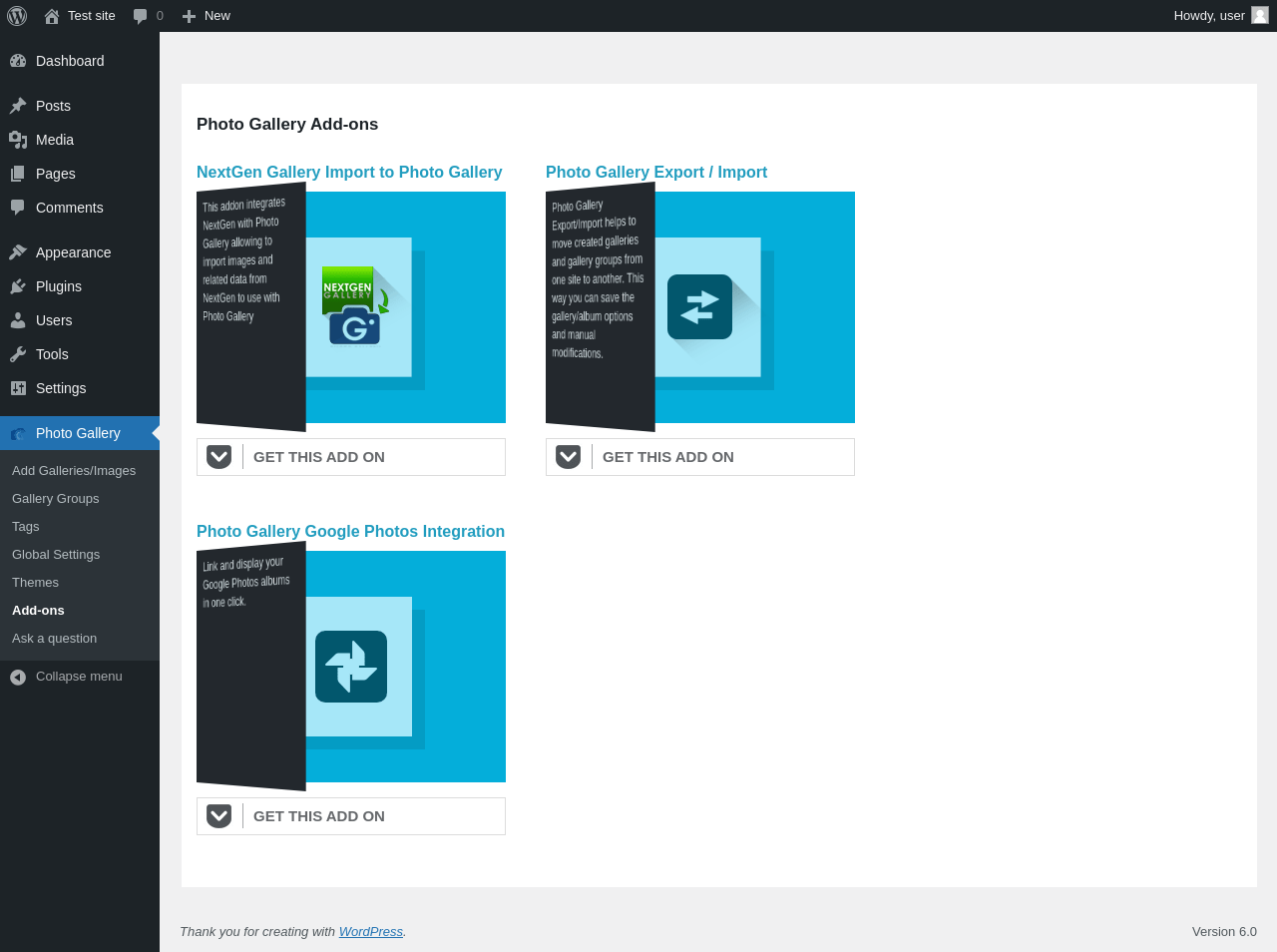Click the Tools wrench icon
This screenshot has height=952, width=1277.
[x=18, y=354]
